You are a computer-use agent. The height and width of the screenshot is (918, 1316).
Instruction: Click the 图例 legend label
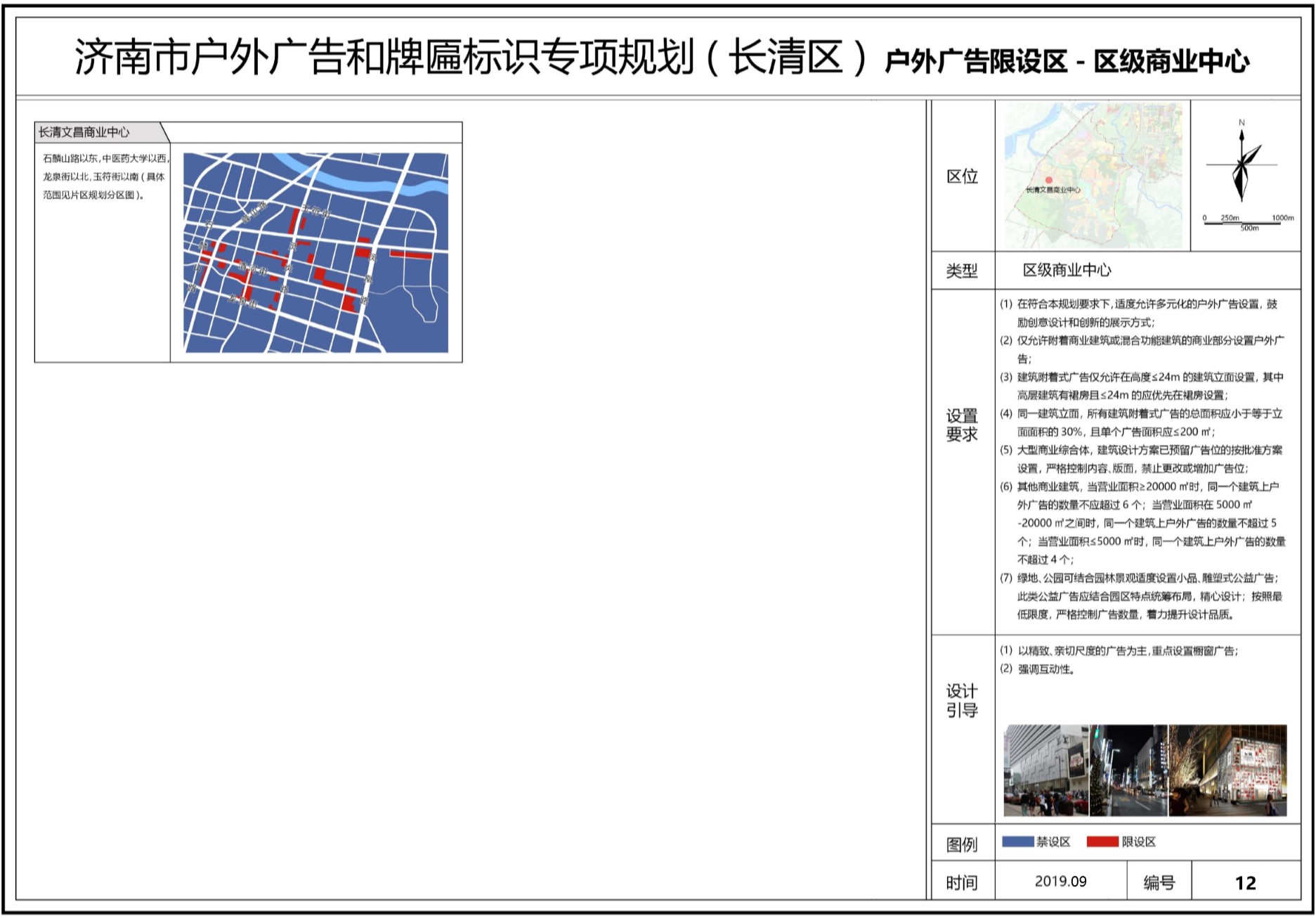(962, 844)
